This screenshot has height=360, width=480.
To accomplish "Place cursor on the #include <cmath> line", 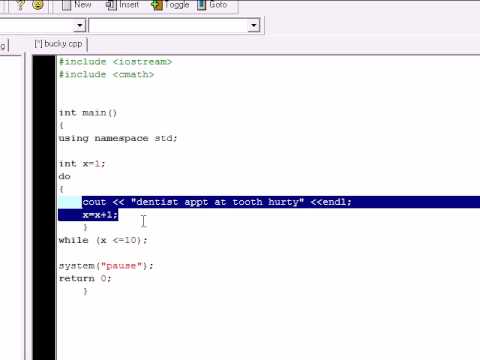I will pos(106,74).
